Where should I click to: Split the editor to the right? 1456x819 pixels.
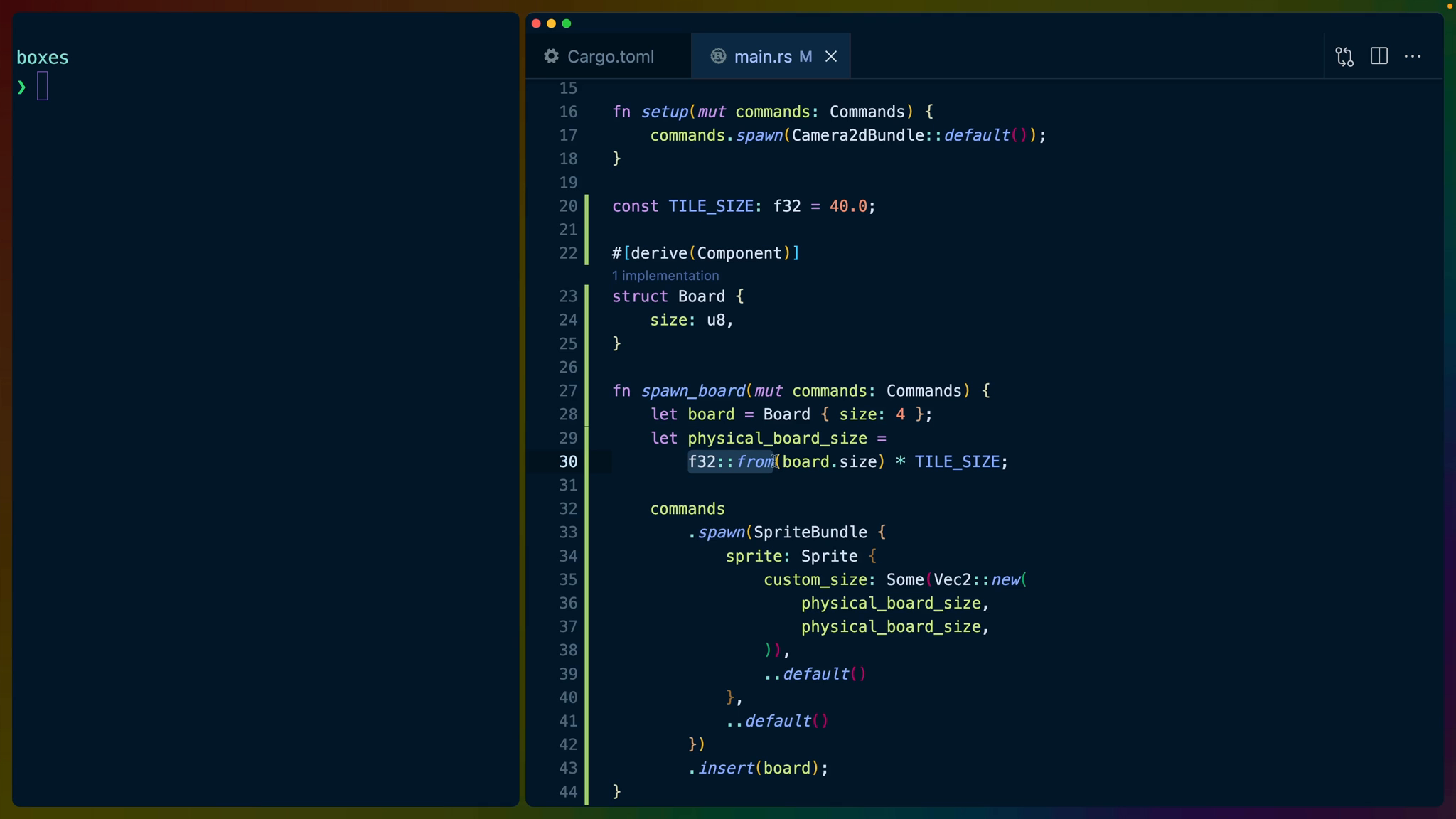pos(1379,56)
